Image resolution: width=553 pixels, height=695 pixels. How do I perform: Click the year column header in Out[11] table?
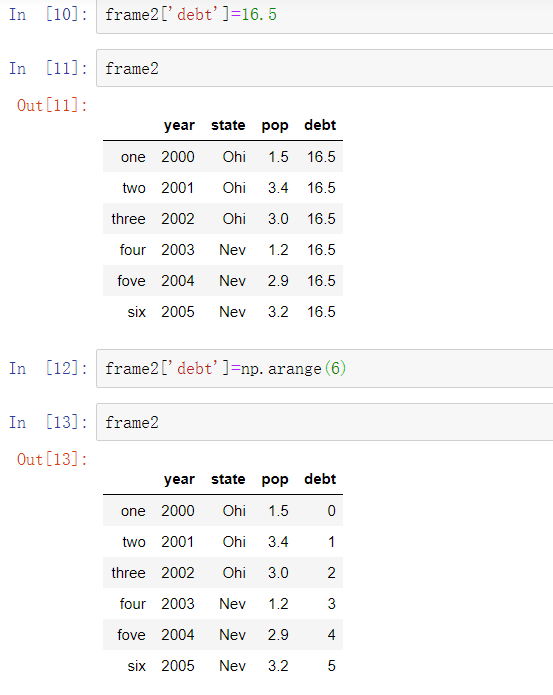click(x=179, y=125)
